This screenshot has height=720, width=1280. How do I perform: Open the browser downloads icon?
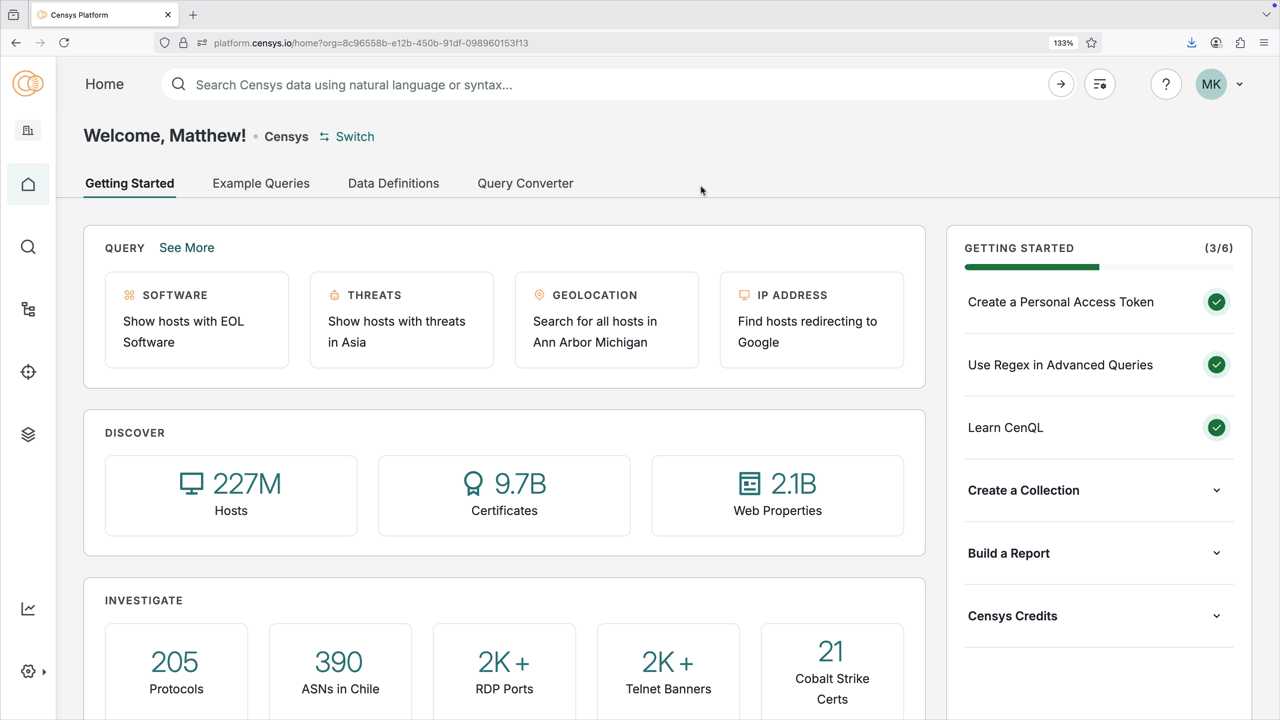[x=1192, y=43]
